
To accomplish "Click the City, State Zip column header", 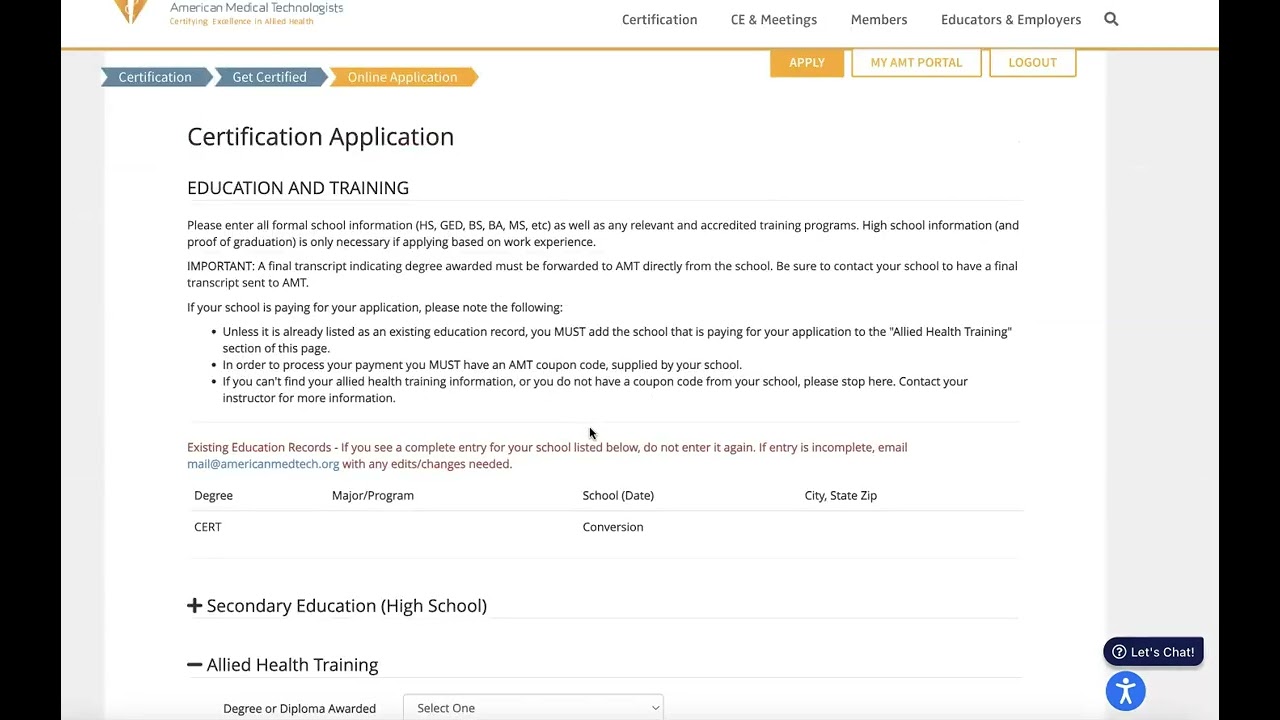I will [x=841, y=495].
